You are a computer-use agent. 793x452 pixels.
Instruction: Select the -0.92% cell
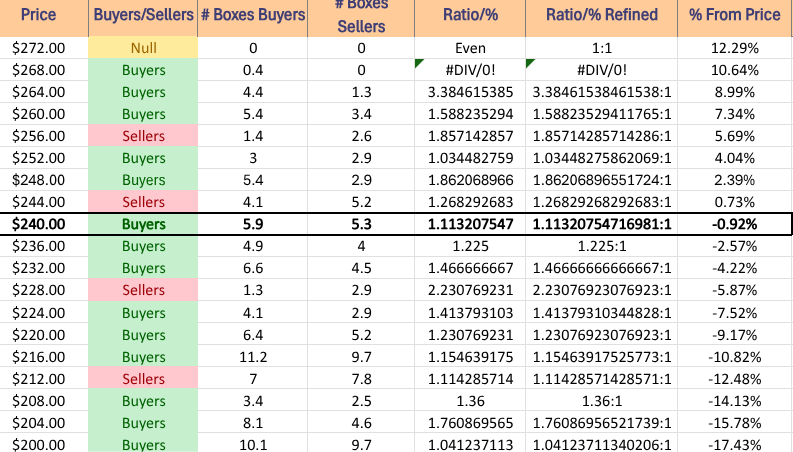[736, 225]
